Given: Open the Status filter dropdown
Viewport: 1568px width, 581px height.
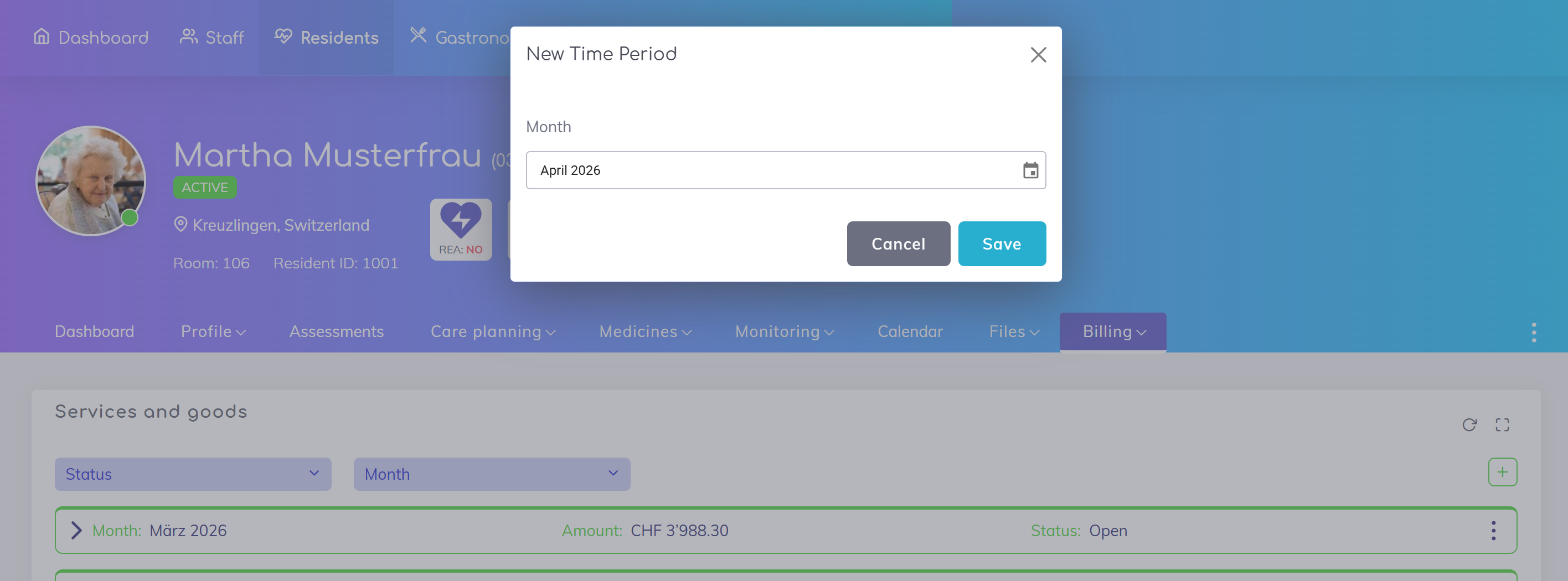Looking at the screenshot, I should 192,474.
